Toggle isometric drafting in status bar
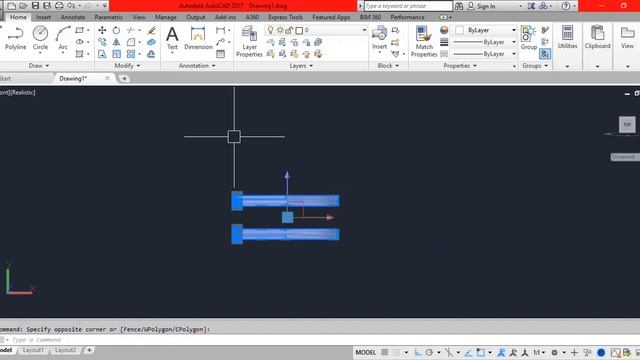The image size is (640, 360). pyautogui.click(x=449, y=352)
